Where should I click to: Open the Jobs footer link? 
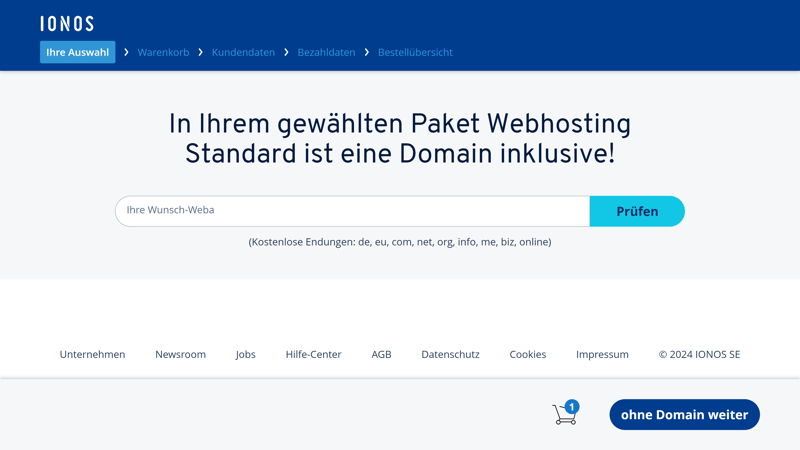click(245, 354)
